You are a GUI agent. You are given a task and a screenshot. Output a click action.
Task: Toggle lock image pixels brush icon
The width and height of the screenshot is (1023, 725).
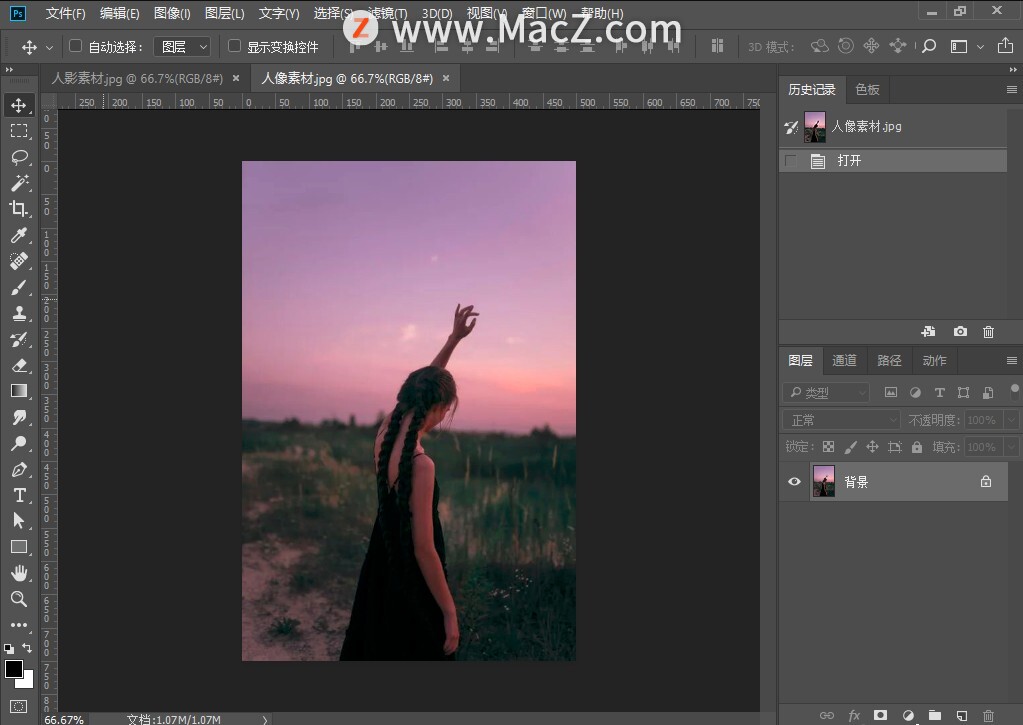(x=851, y=447)
